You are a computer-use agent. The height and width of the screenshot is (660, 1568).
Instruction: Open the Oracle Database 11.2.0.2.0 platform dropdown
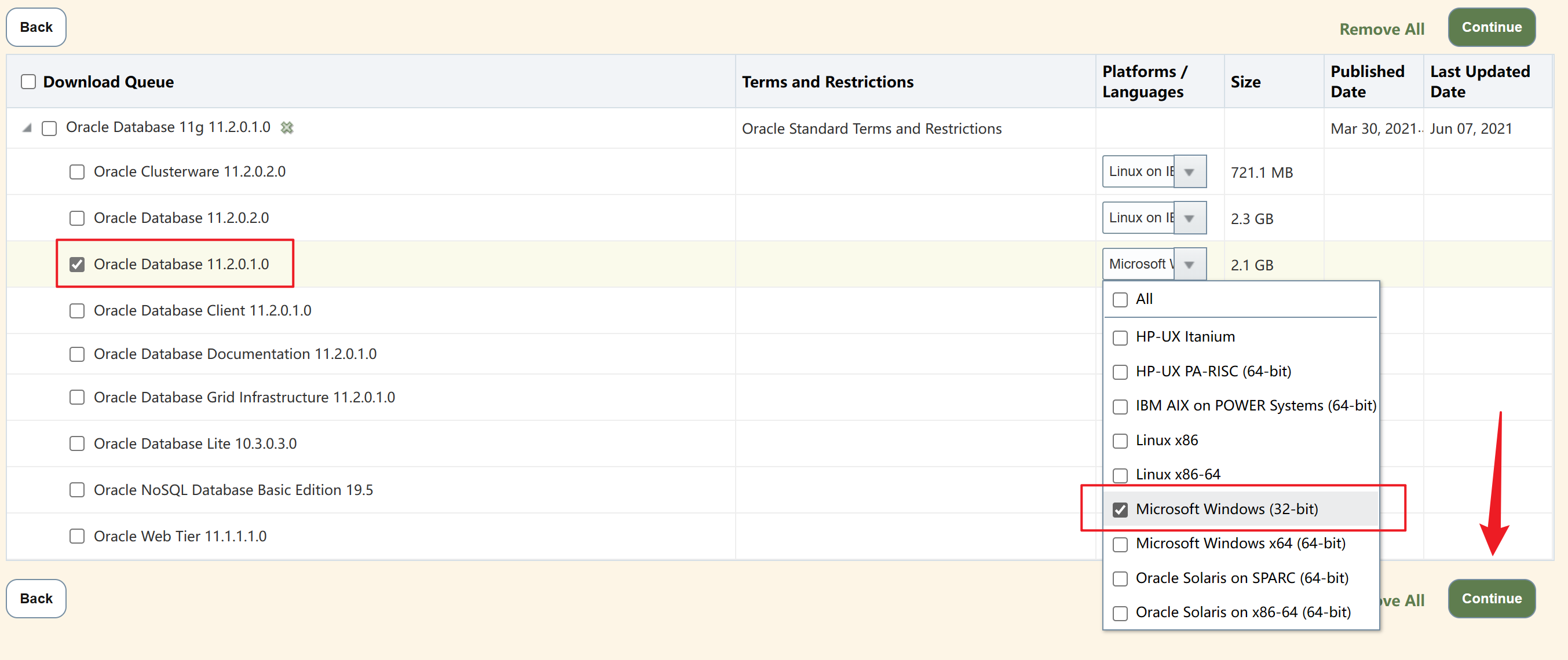click(x=1189, y=218)
